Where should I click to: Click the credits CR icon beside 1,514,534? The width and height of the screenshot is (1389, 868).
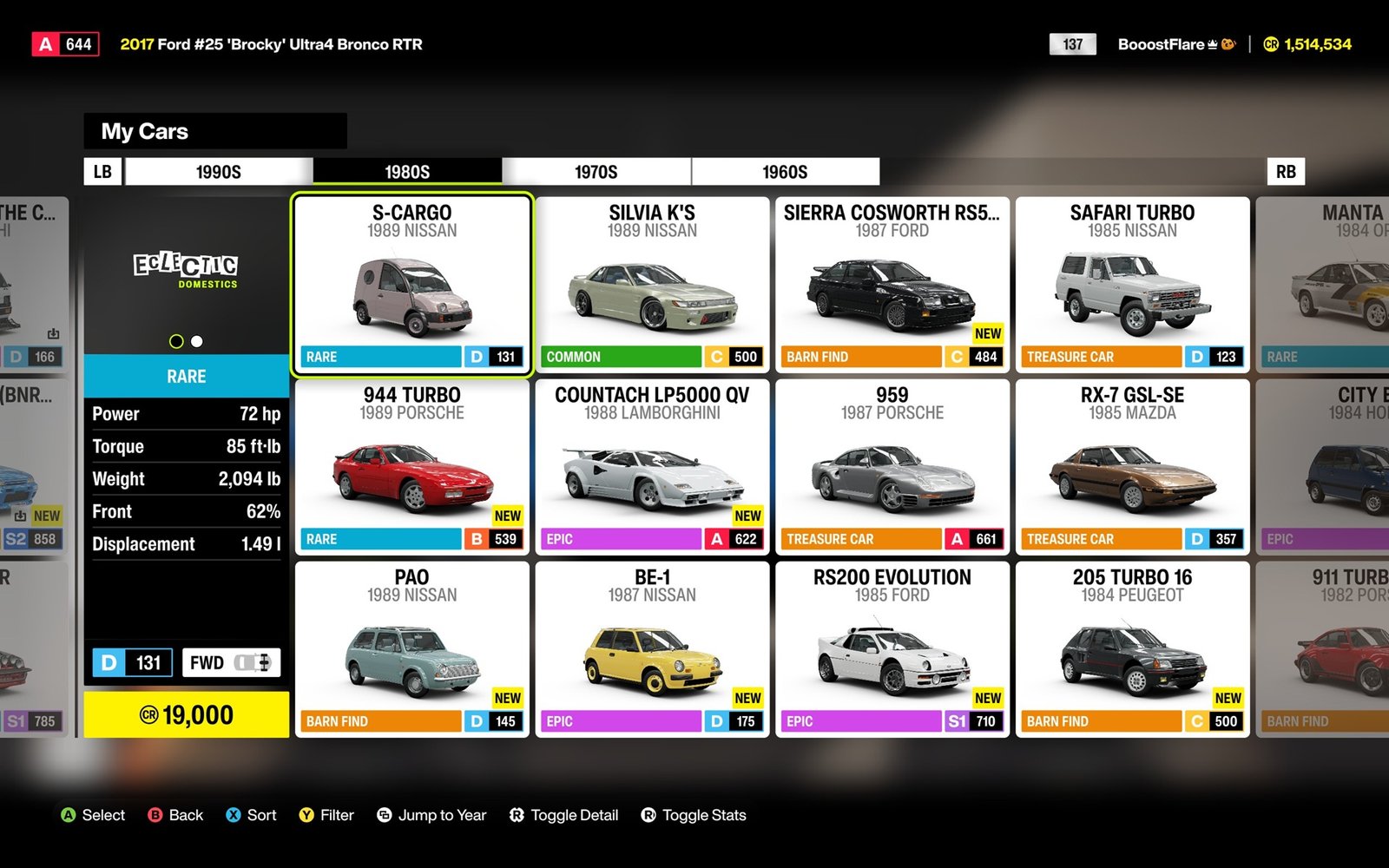point(1271,44)
